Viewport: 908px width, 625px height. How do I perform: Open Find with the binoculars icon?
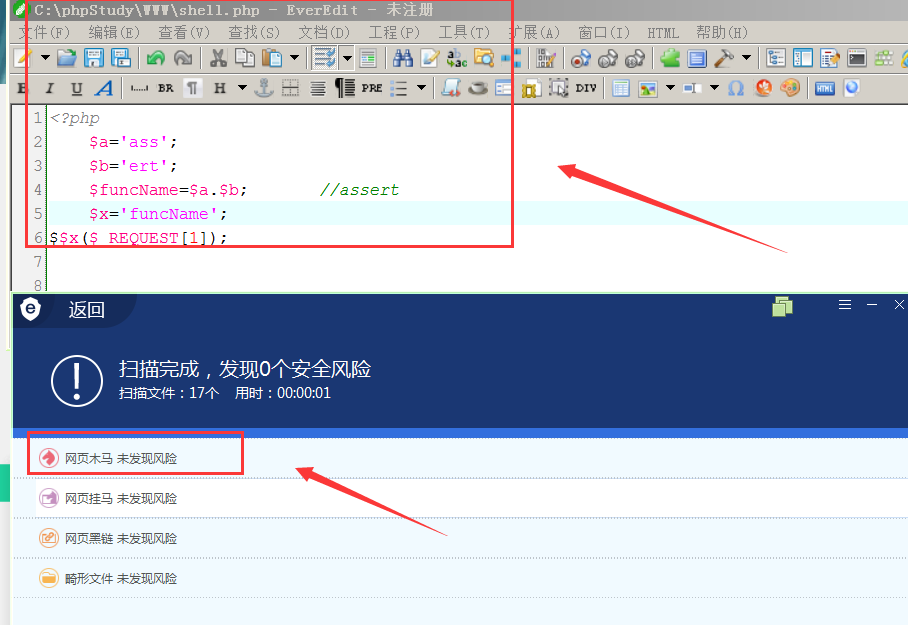coord(402,58)
